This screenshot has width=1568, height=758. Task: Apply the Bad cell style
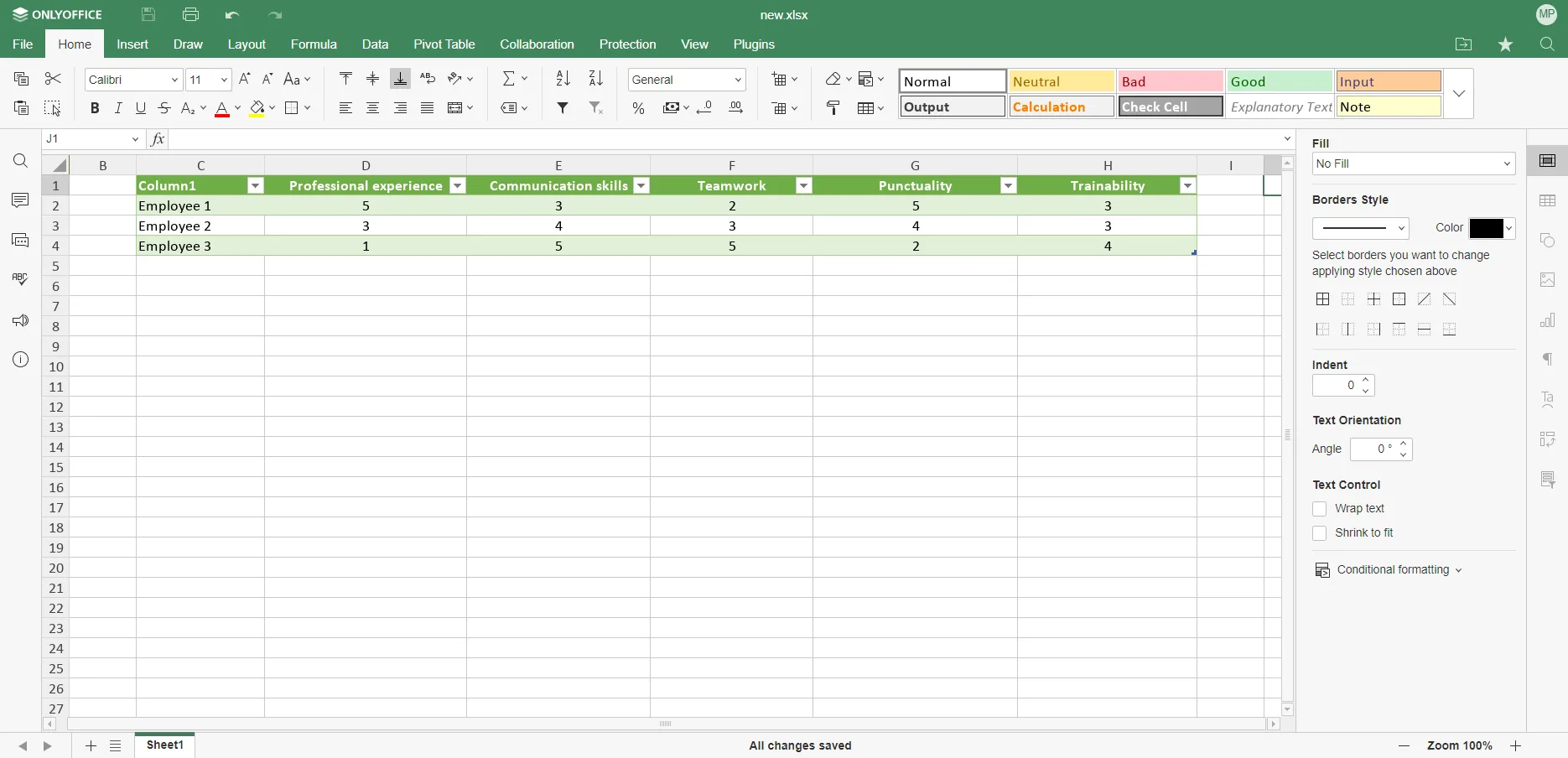point(1170,81)
